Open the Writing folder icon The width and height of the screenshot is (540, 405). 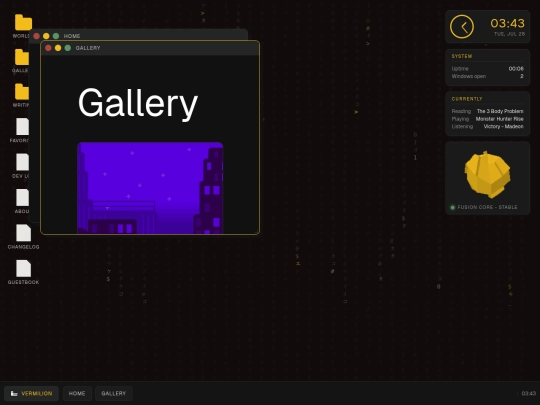22,92
